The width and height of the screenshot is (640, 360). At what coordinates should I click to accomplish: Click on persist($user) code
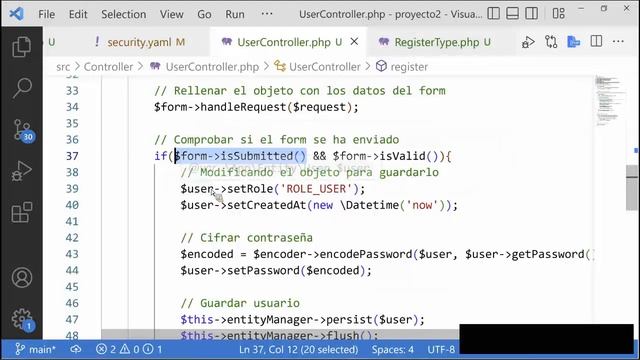375,319
